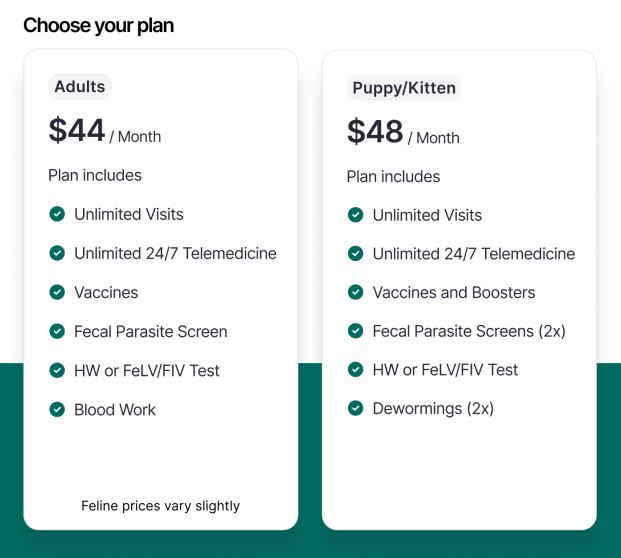
Task: Click the Choose your plan heading
Action: [98, 26]
